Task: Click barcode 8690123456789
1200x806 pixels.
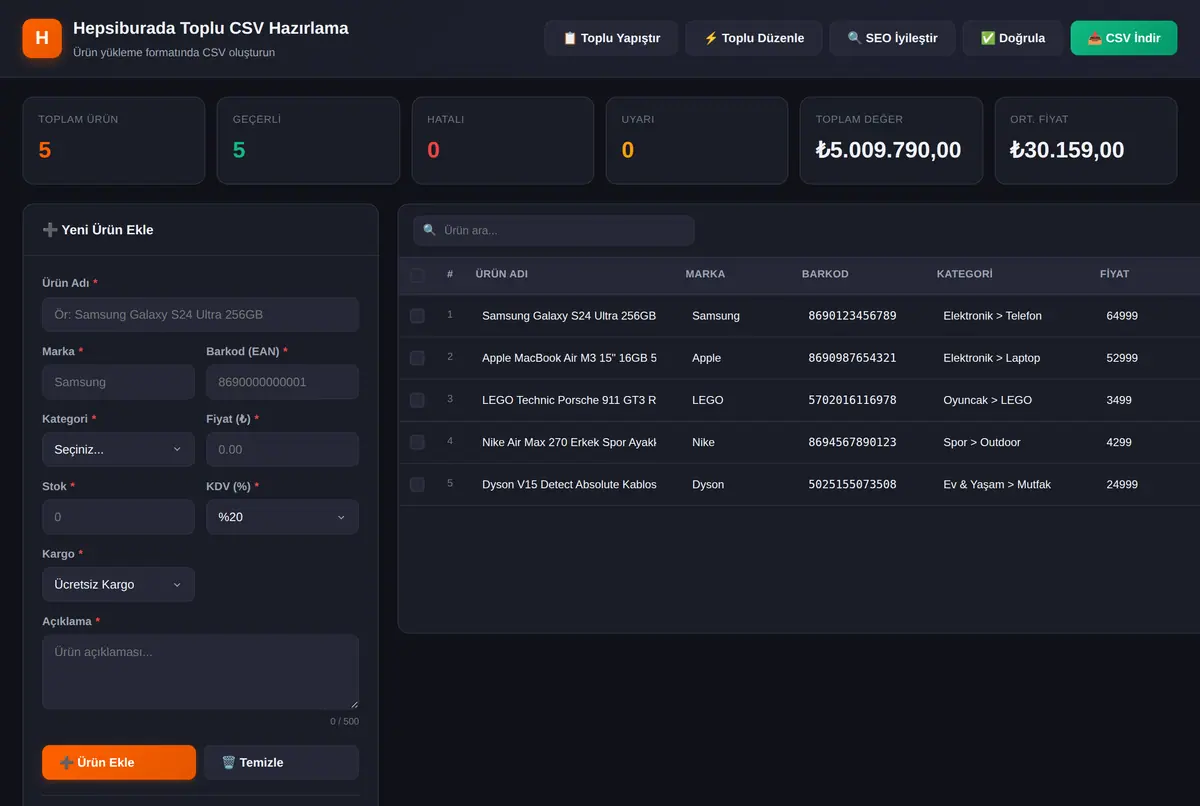Action: pyautogui.click(x=852, y=316)
